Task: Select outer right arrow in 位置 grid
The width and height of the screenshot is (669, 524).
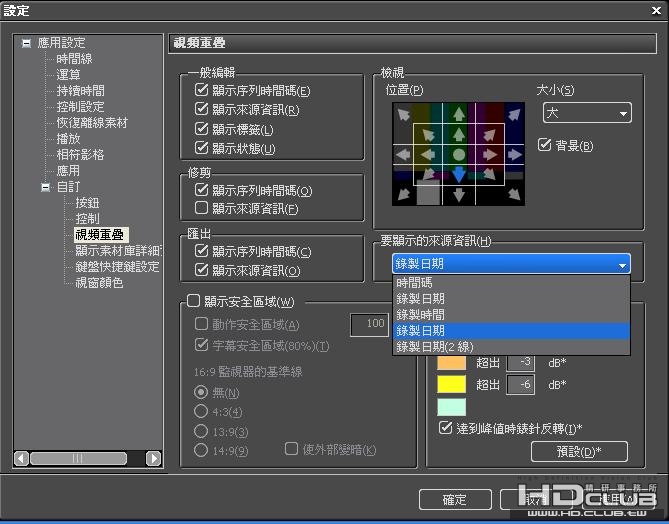Action: click(x=515, y=154)
